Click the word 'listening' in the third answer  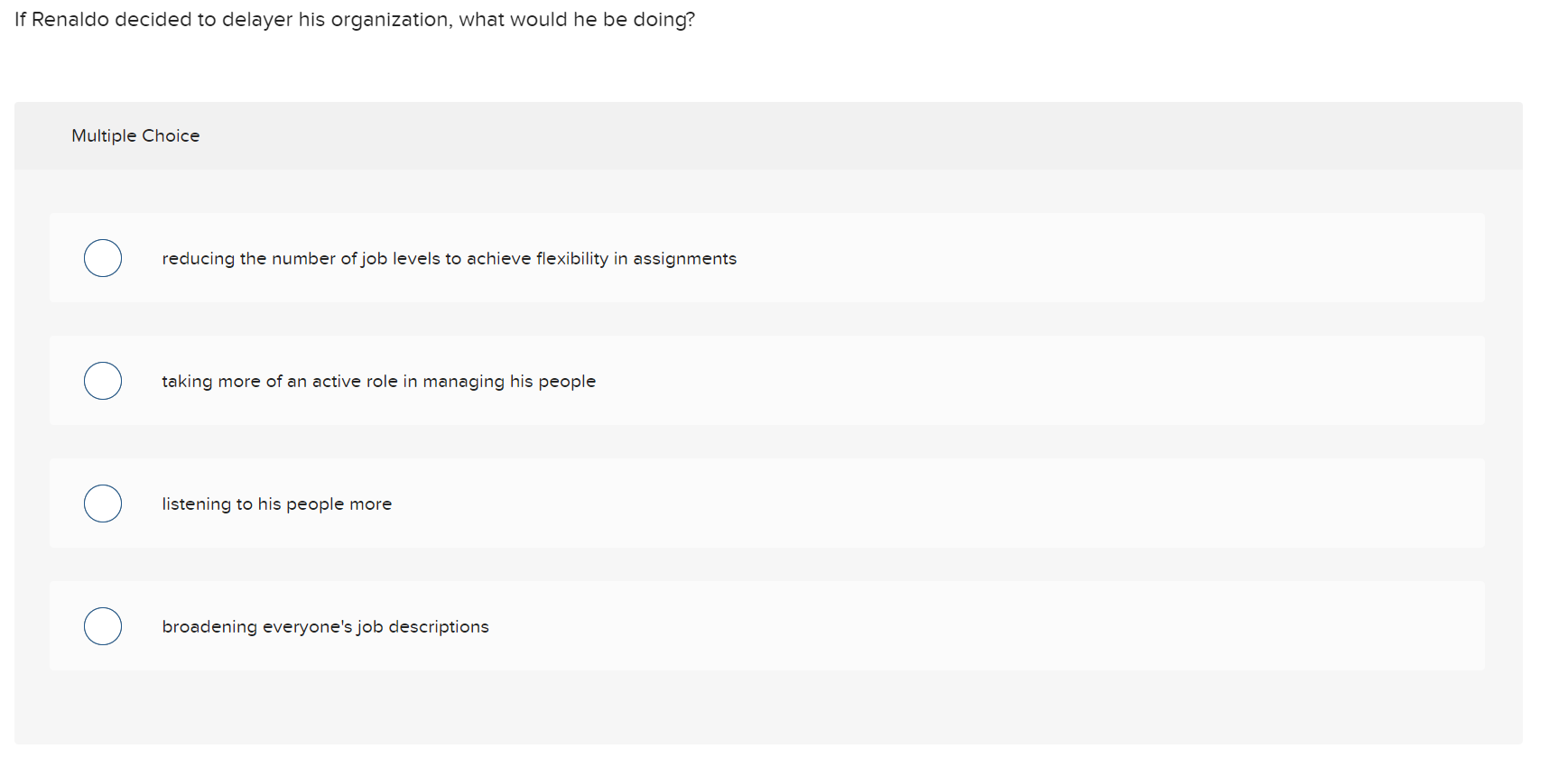196,504
